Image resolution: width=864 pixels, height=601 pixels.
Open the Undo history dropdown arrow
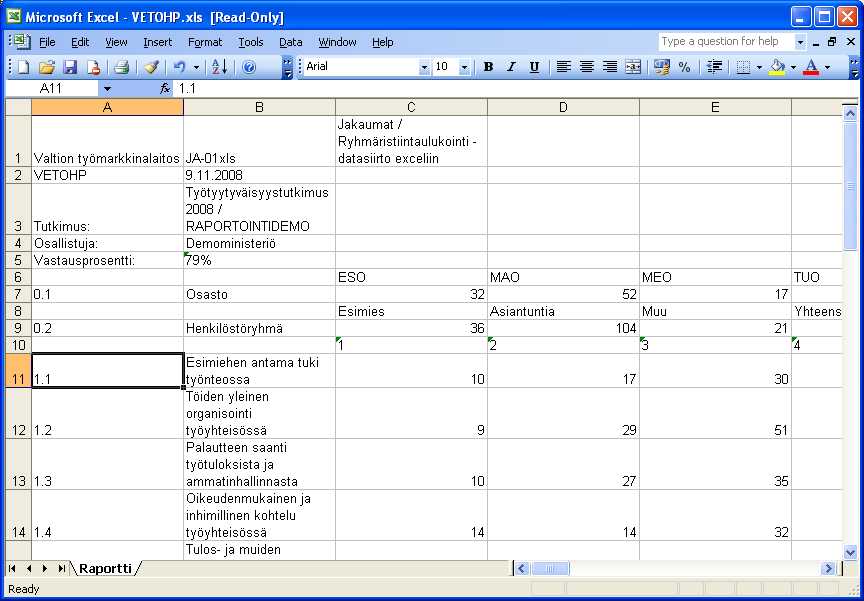click(196, 67)
